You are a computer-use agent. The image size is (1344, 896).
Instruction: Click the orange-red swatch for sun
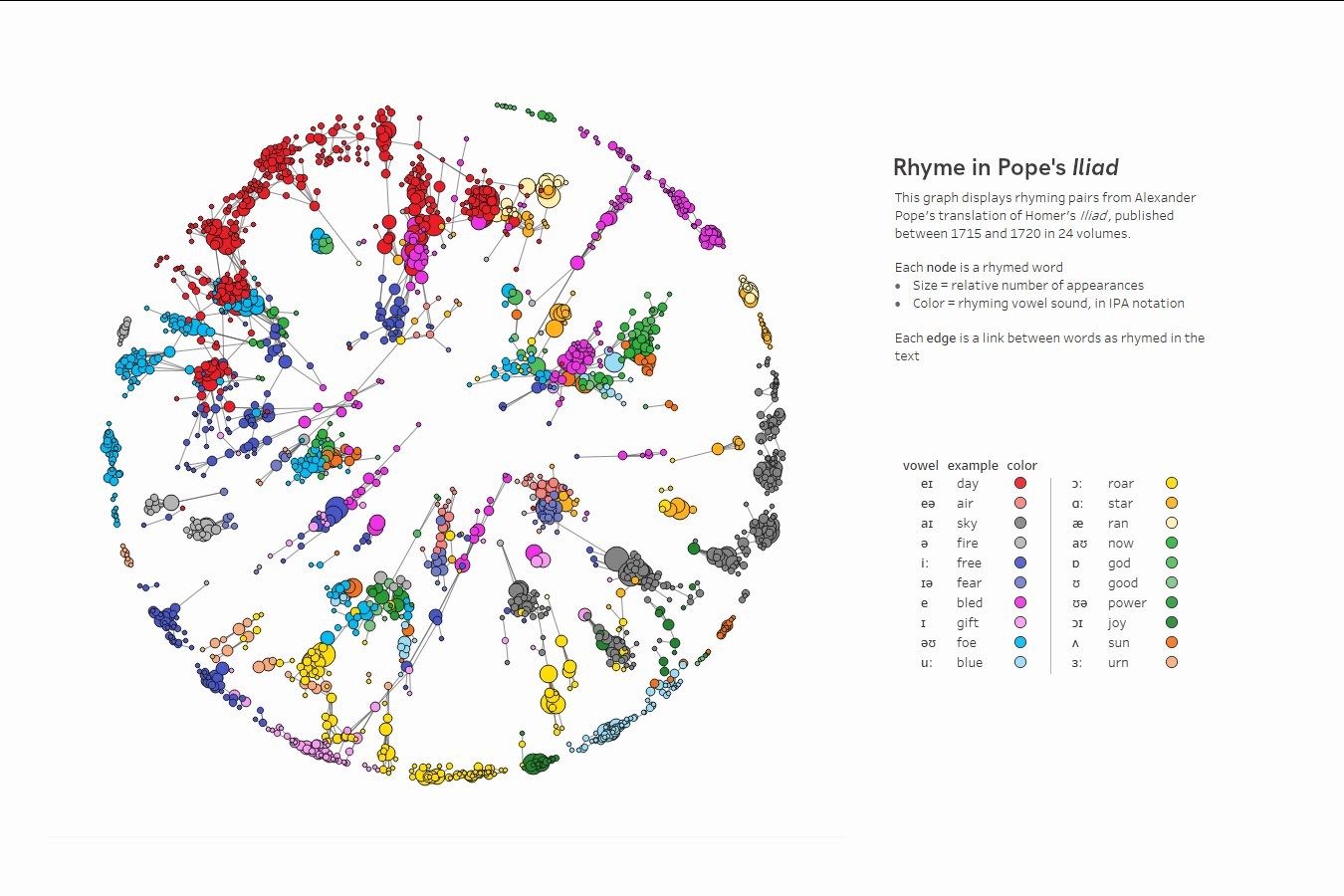click(x=1172, y=642)
